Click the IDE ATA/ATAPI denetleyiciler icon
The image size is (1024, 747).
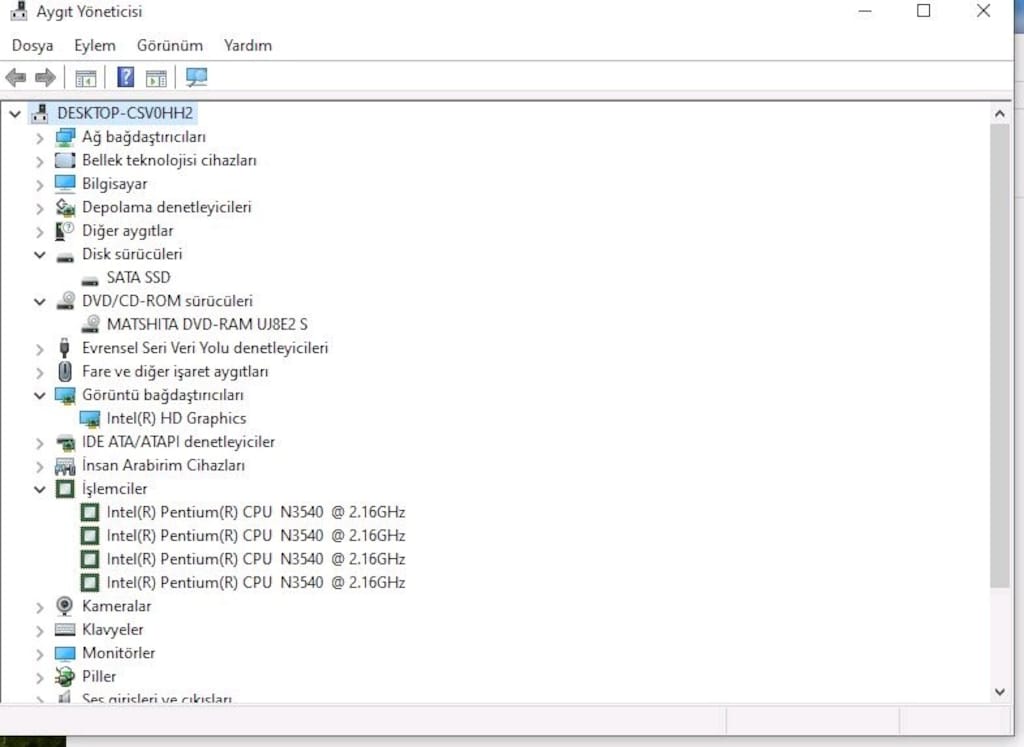click(65, 443)
